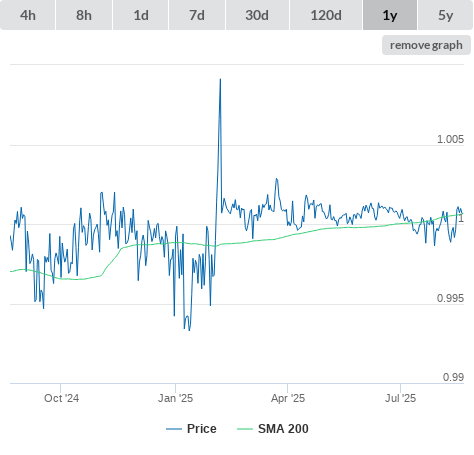The width and height of the screenshot is (474, 455).
Task: Click the Apr '25 axis label
Action: tap(288, 398)
